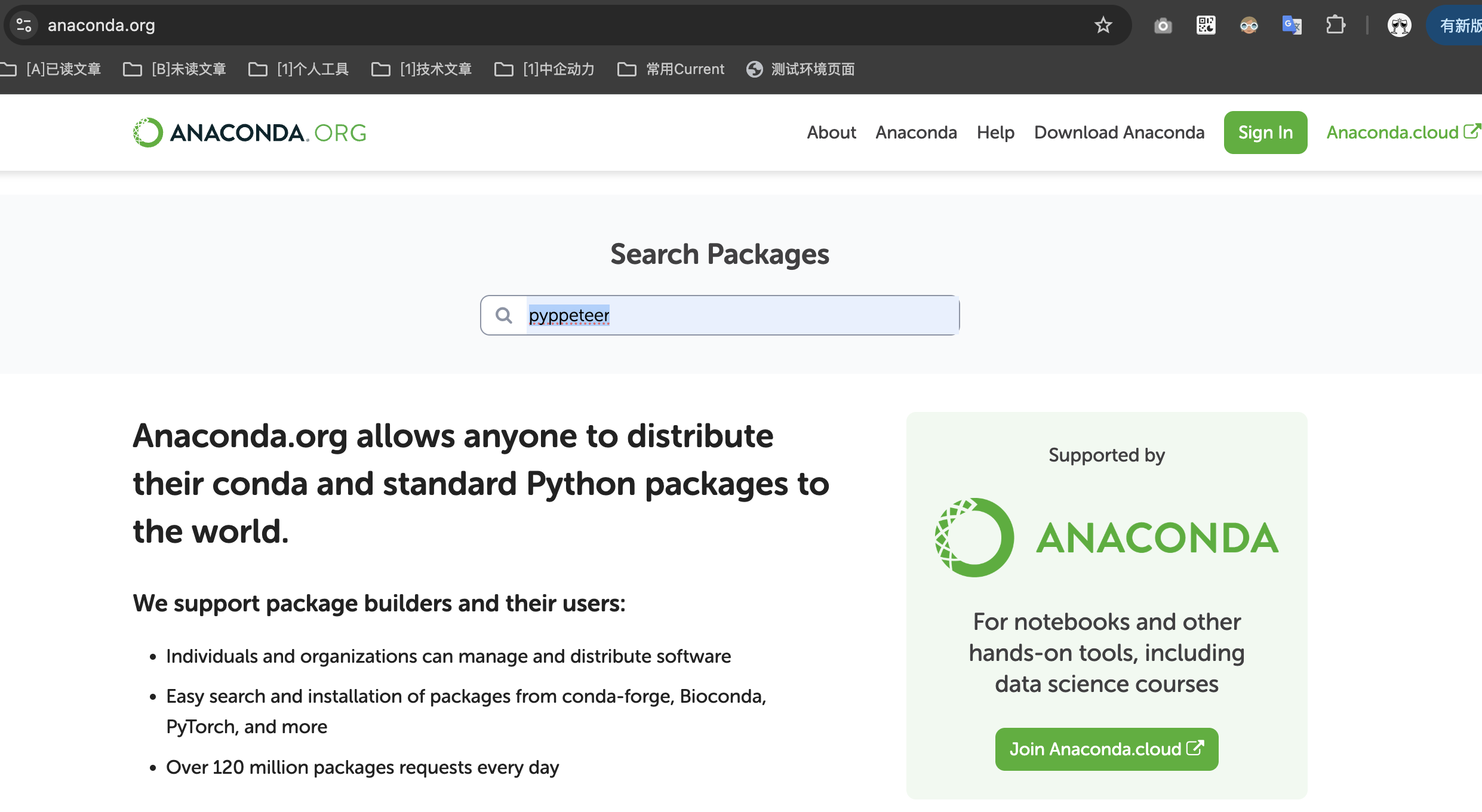Open the Extensions puzzle-piece menu
Screen dimensions: 1482x812
[1335, 25]
